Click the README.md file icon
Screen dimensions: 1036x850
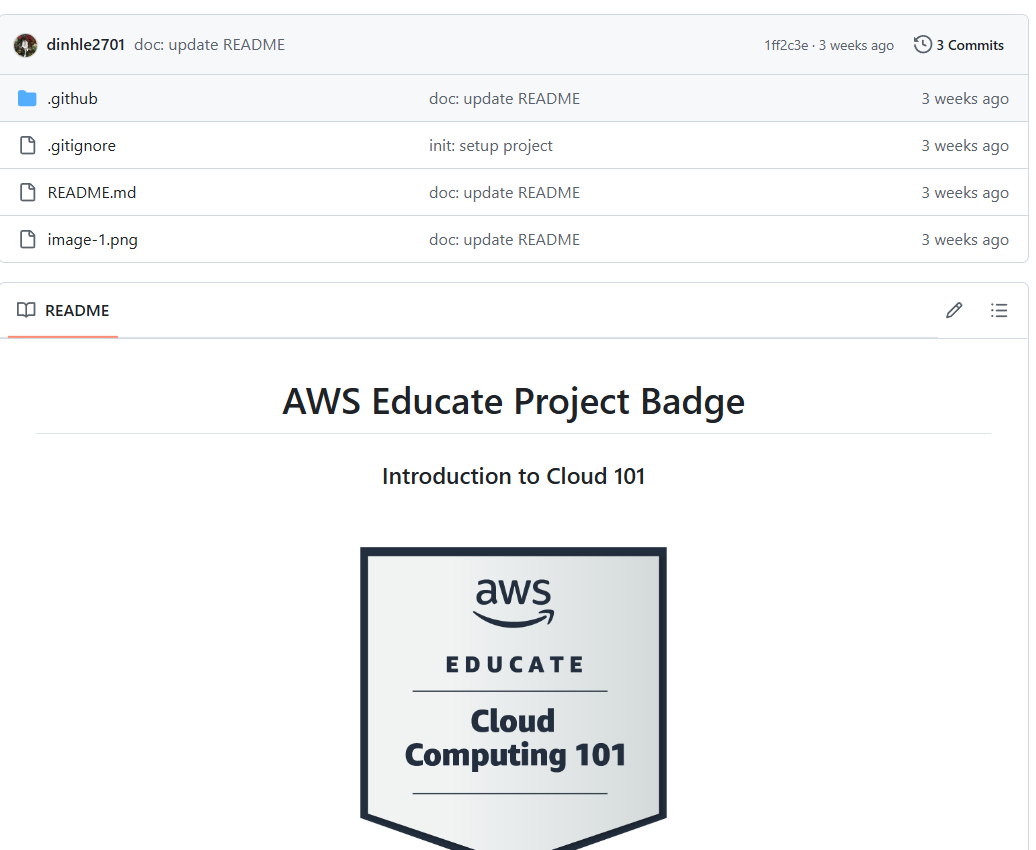28,192
